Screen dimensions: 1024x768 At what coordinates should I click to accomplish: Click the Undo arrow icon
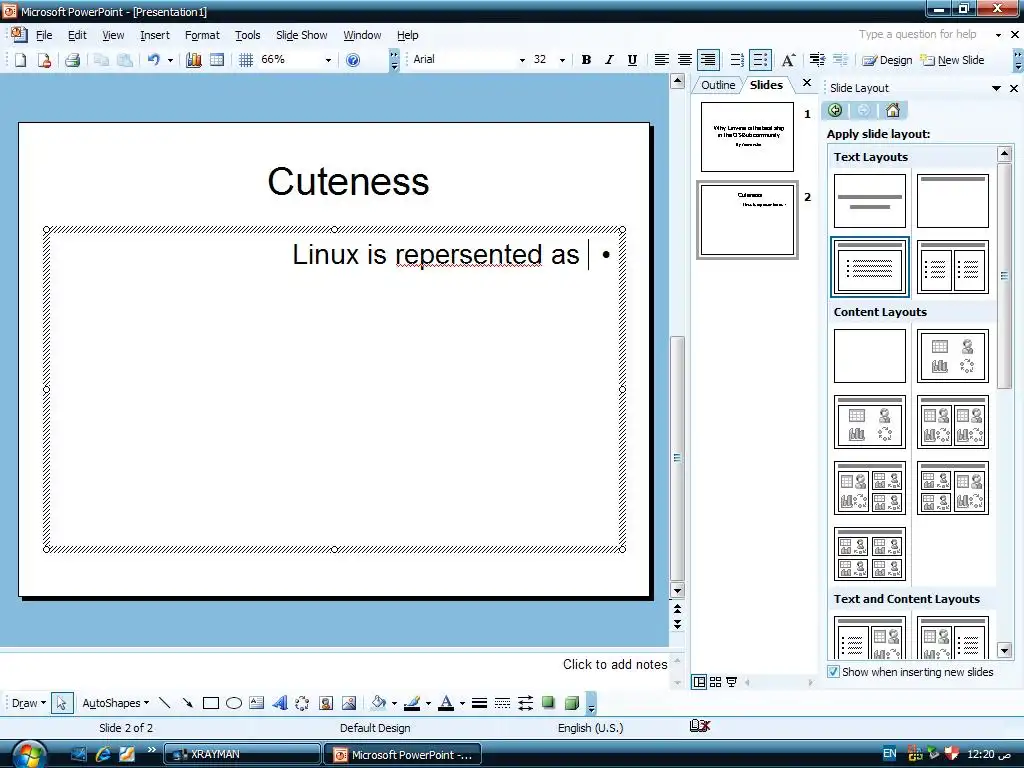coord(153,60)
